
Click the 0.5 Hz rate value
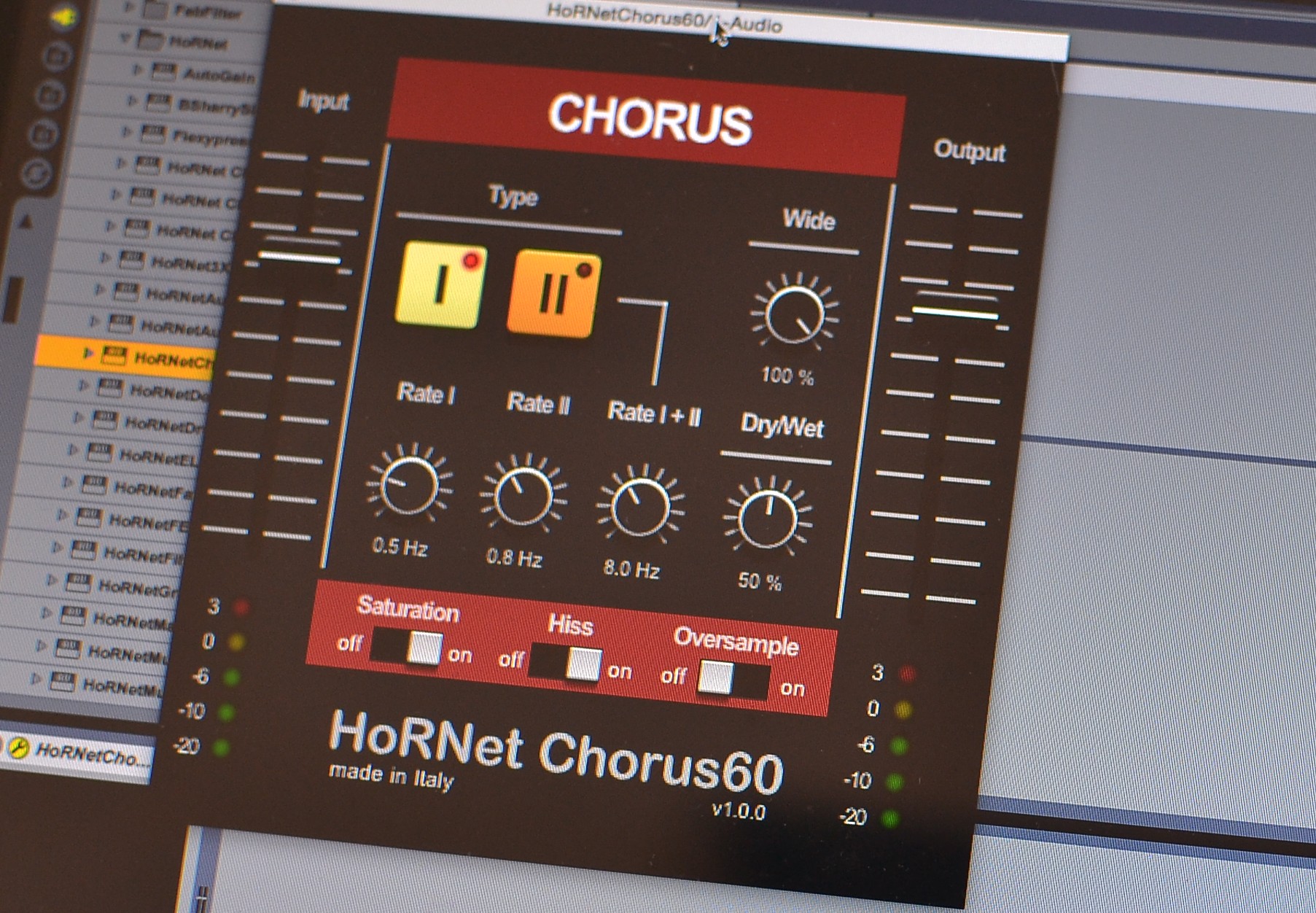pos(400,546)
